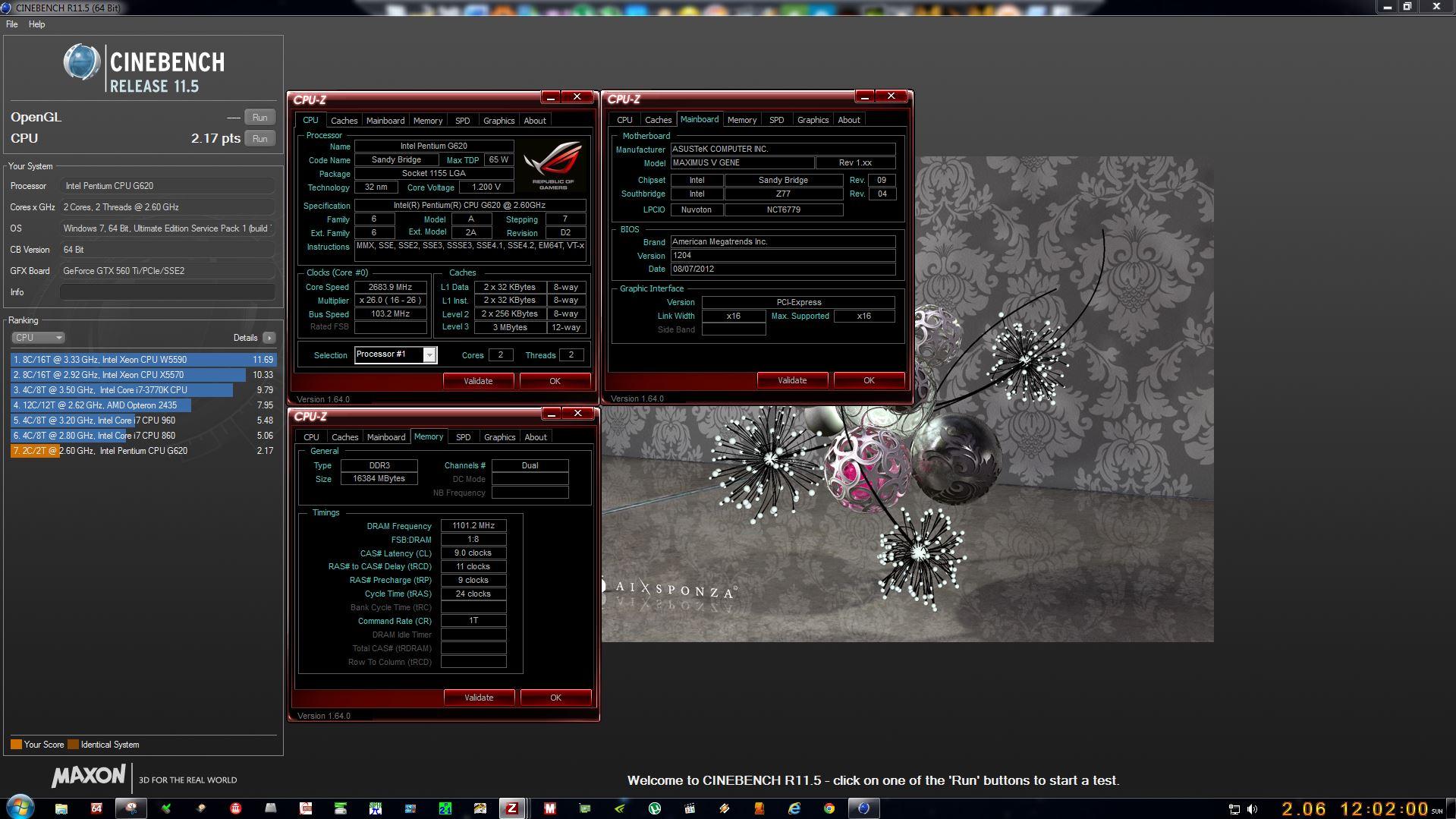This screenshot has width=1456, height=819.
Task: Click the green server-stack taskbar icon
Action: coord(341,808)
